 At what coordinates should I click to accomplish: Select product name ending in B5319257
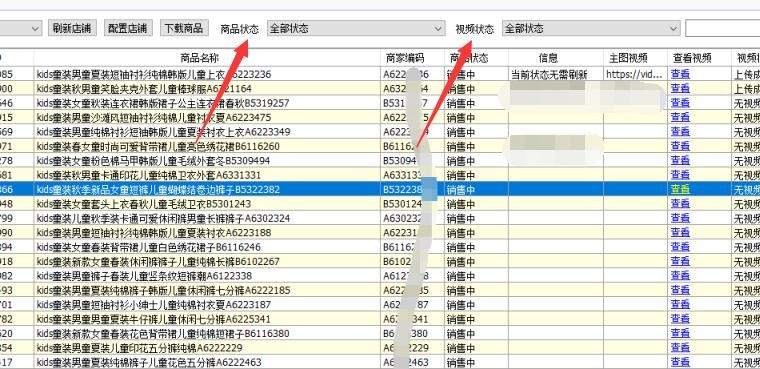pos(163,103)
